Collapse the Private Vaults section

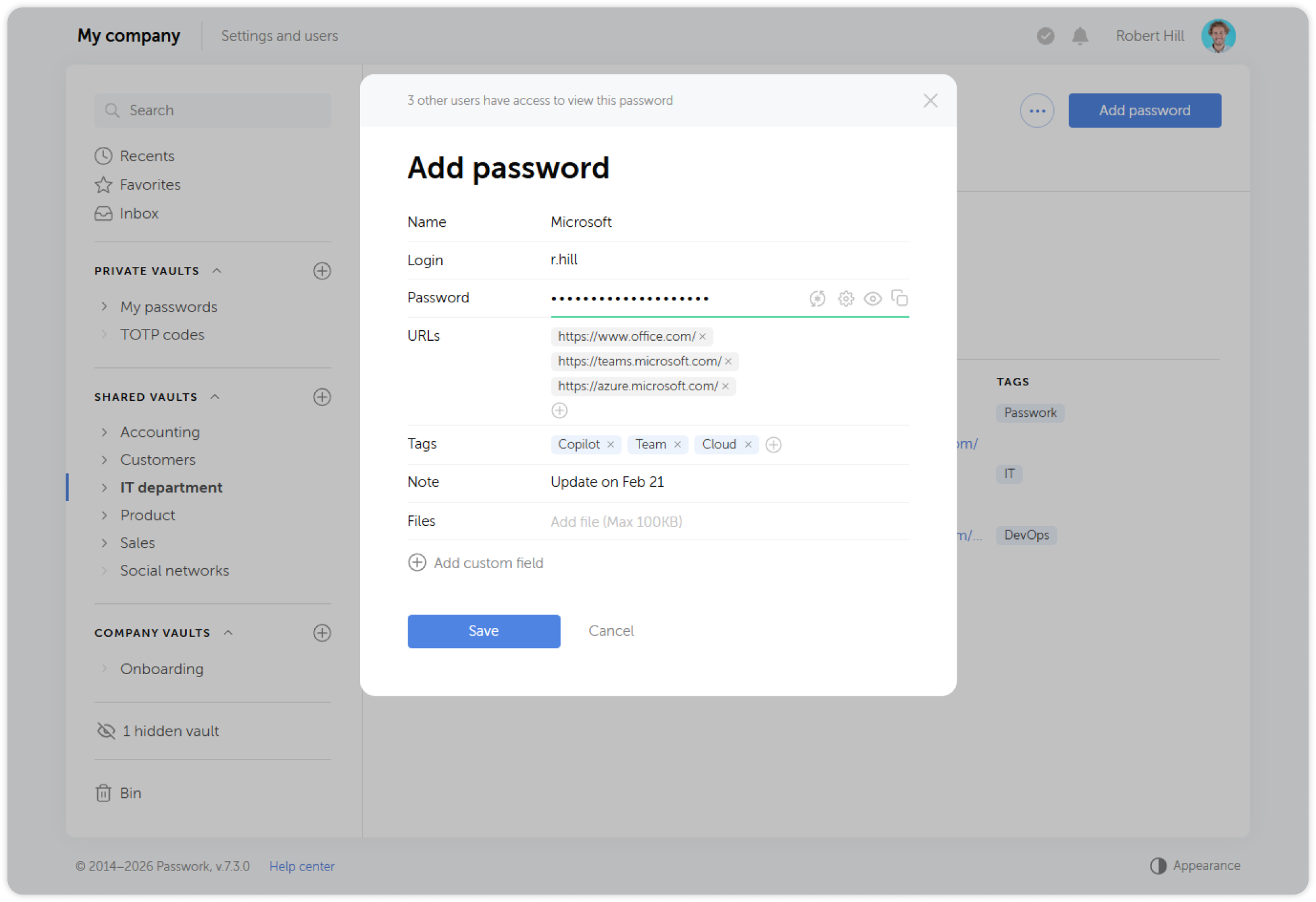pos(216,270)
